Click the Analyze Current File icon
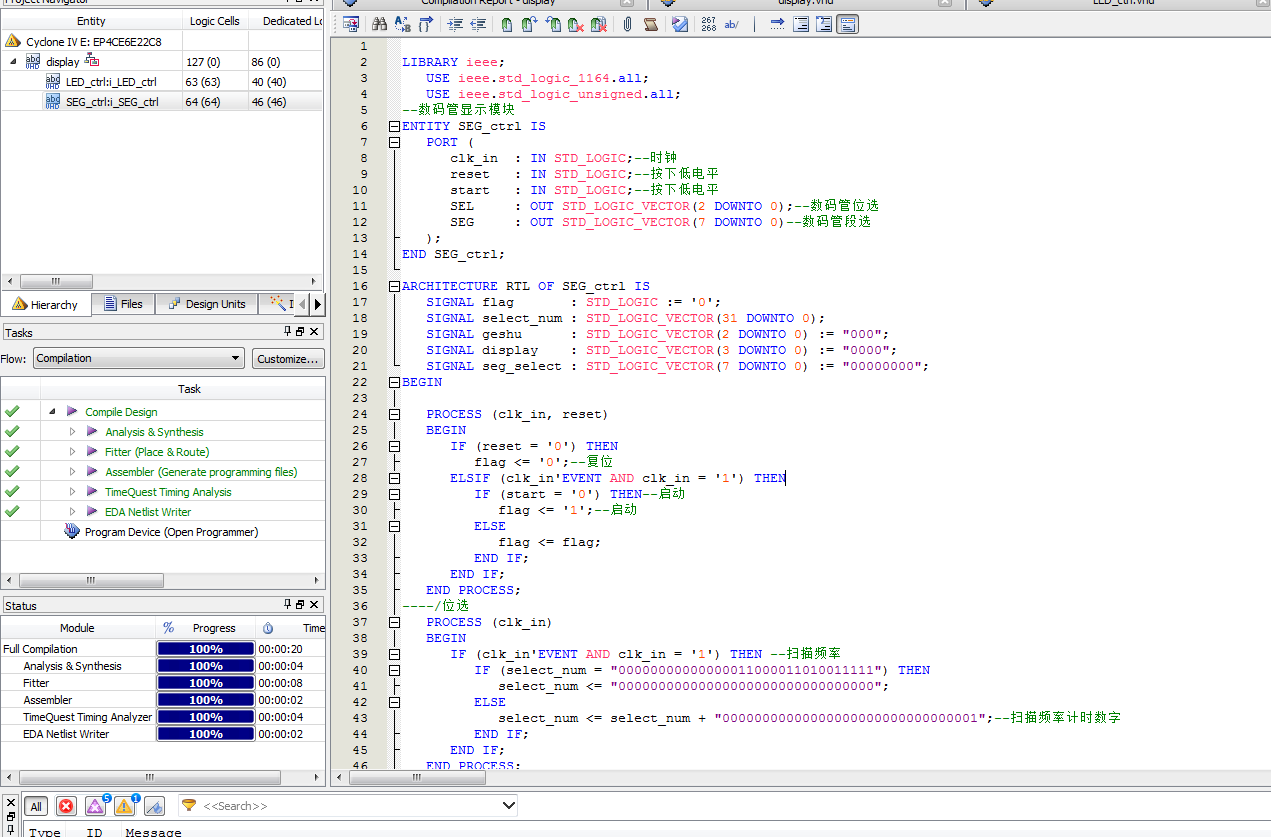 (x=680, y=24)
